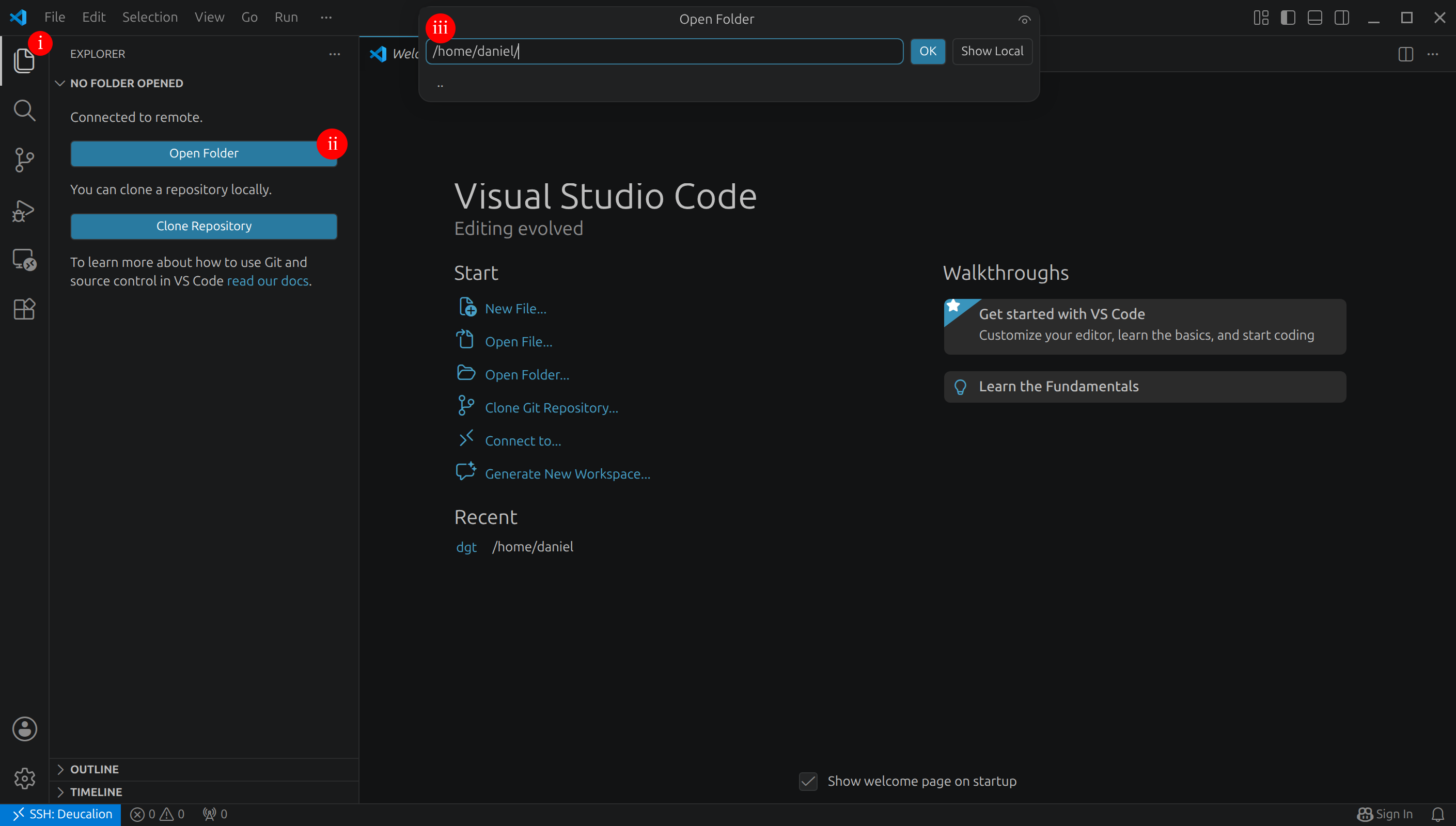Open Notifications bell in status bar
This screenshot has height=826, width=1456.
click(1437, 814)
